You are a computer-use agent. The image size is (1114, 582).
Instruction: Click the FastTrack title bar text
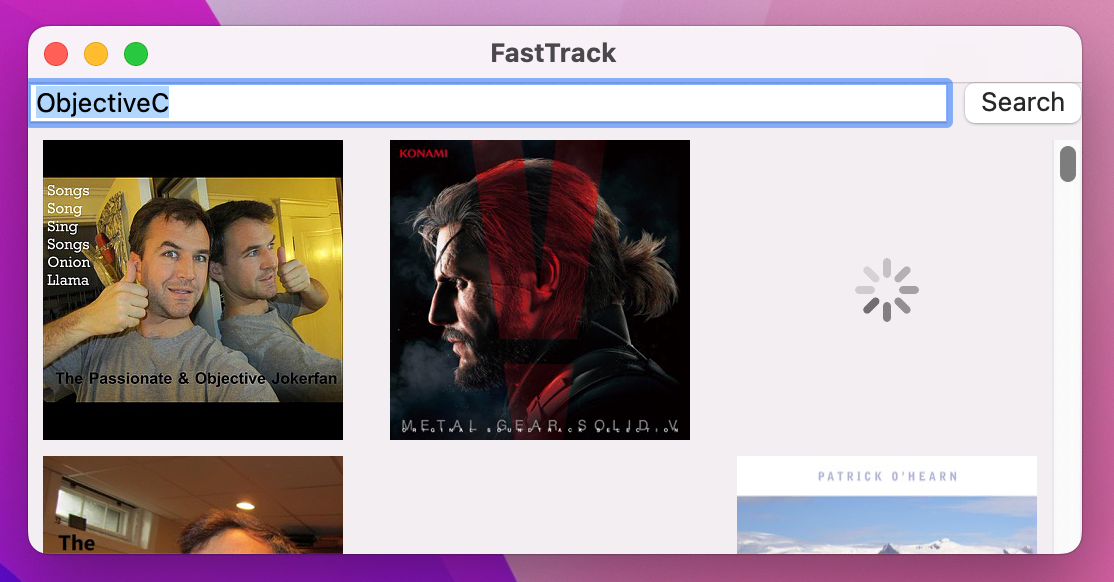click(552, 53)
